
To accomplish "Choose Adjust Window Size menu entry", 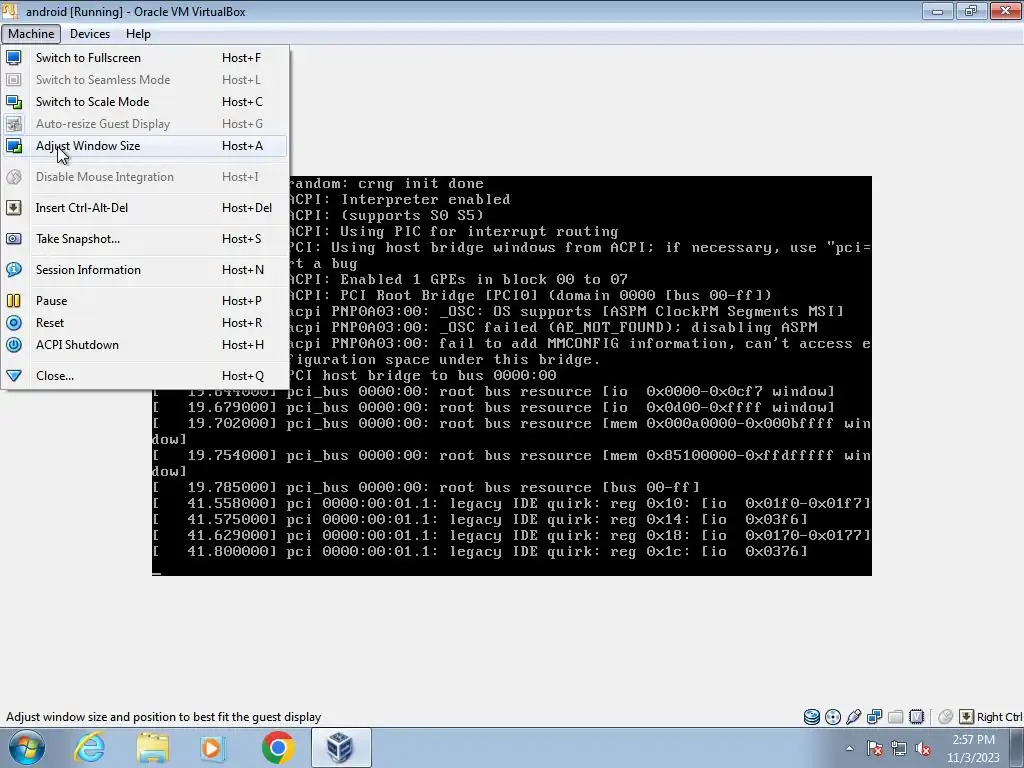I will pyautogui.click(x=145, y=146).
